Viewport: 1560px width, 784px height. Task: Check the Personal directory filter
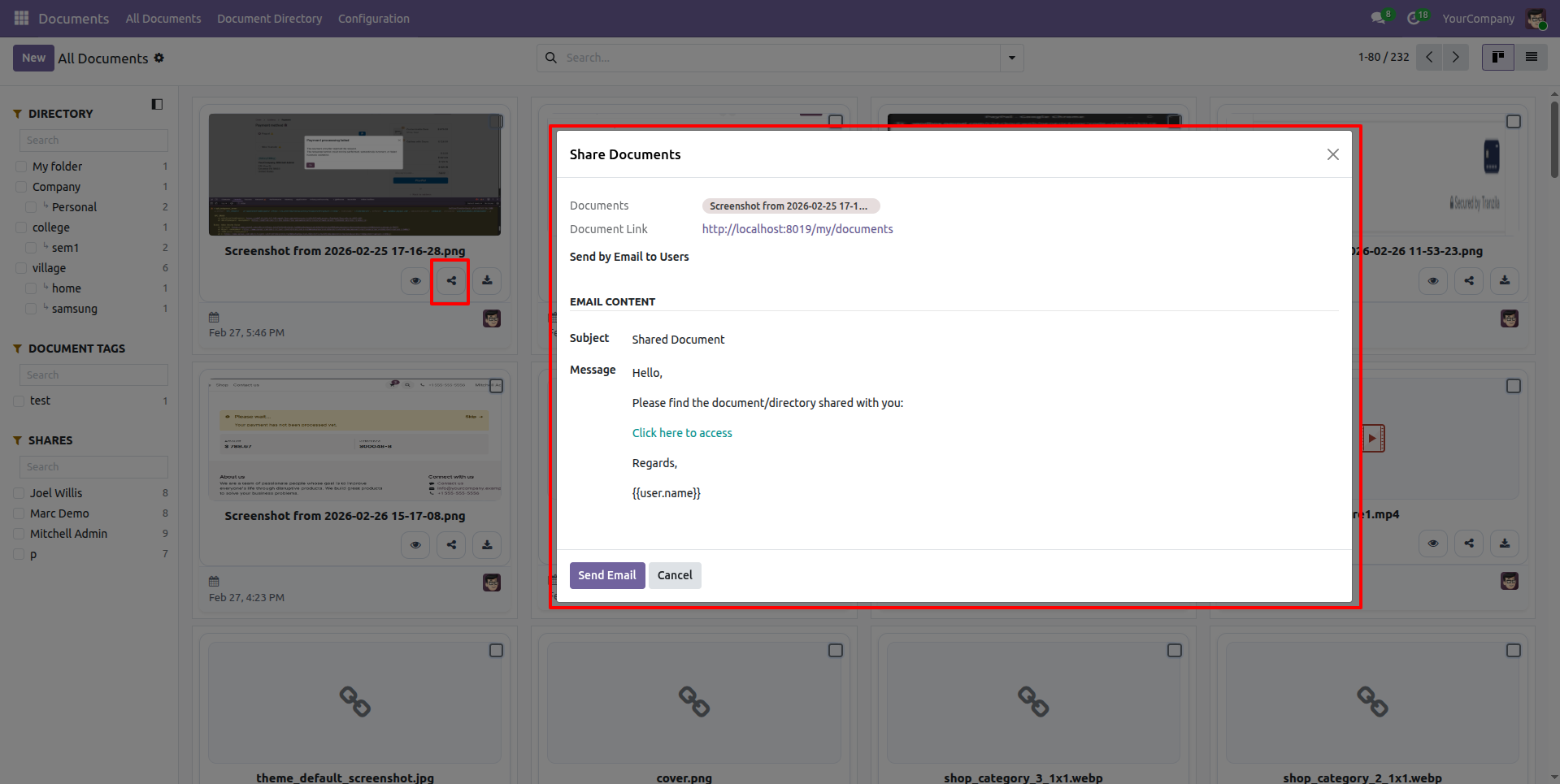[31, 207]
